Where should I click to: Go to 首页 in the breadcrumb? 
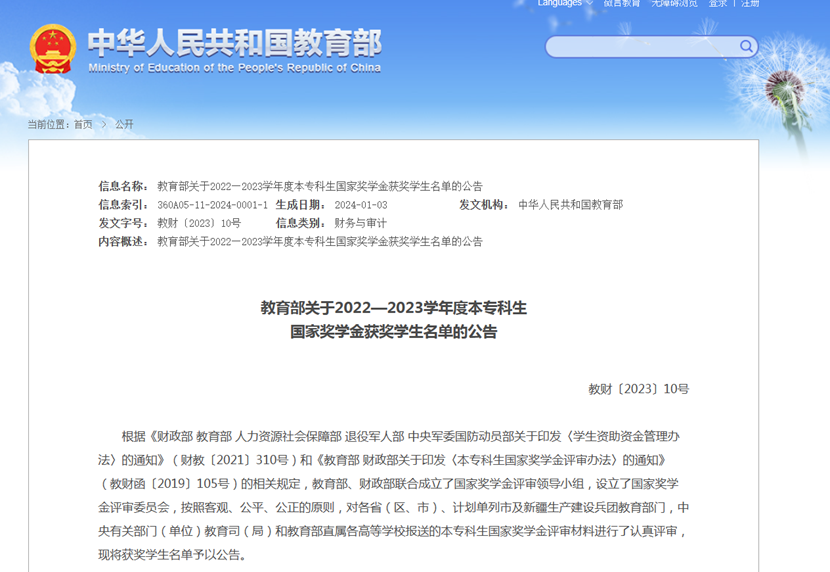[x=82, y=124]
